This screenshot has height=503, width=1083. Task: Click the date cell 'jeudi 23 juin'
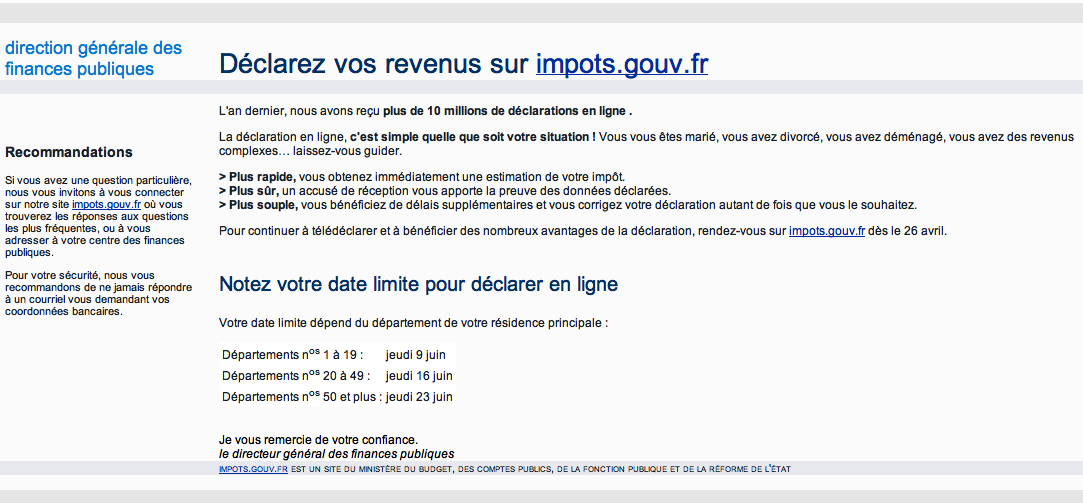tap(419, 397)
